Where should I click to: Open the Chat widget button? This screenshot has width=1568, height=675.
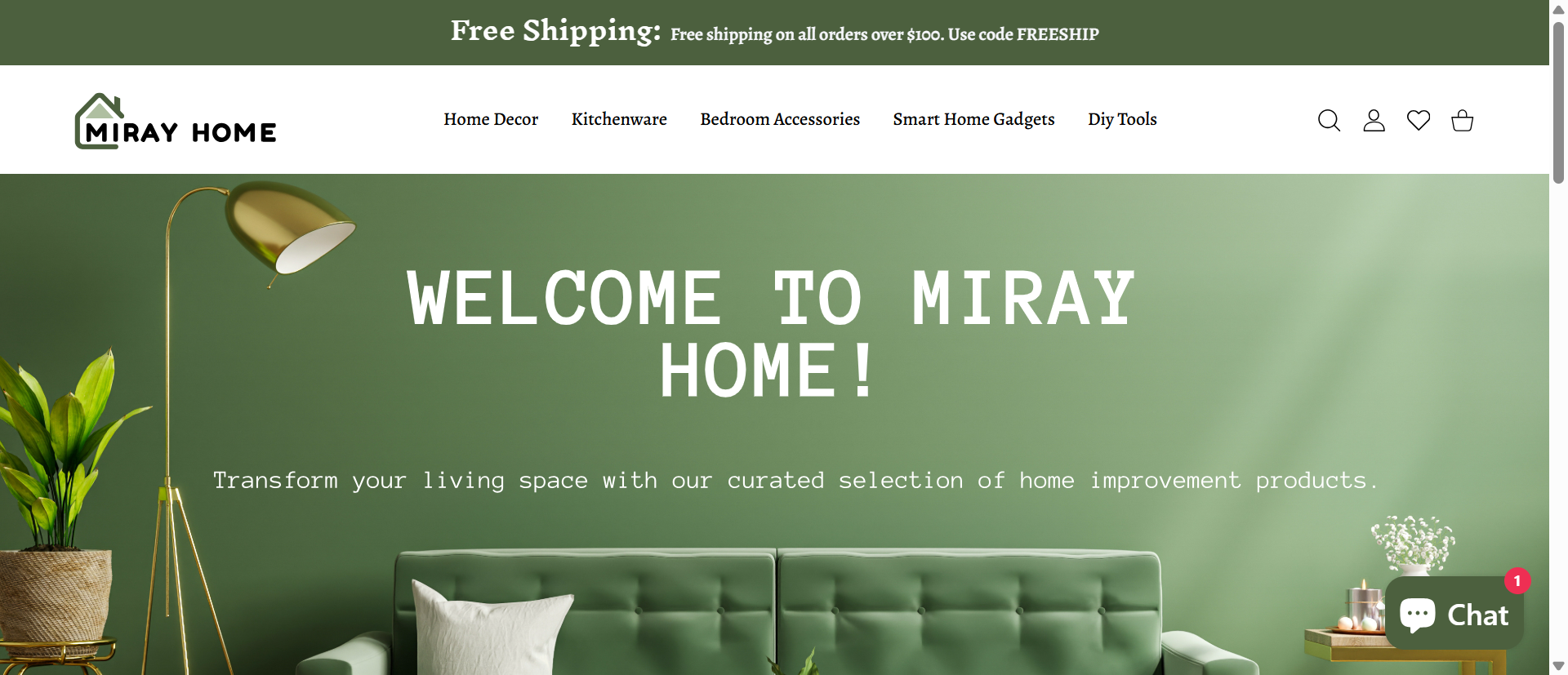click(x=1454, y=614)
